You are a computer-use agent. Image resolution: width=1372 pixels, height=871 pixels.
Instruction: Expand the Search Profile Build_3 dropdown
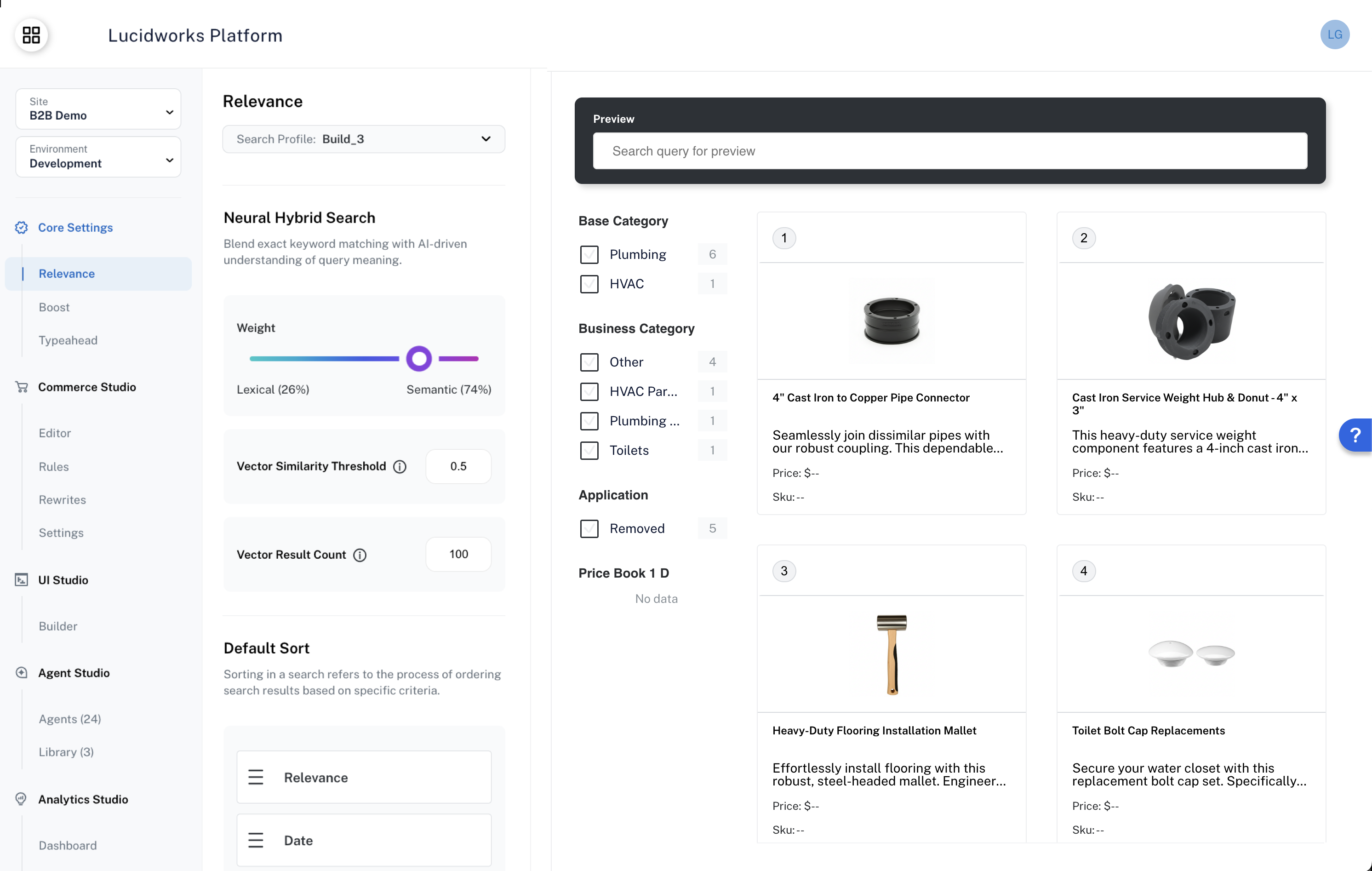pos(364,139)
